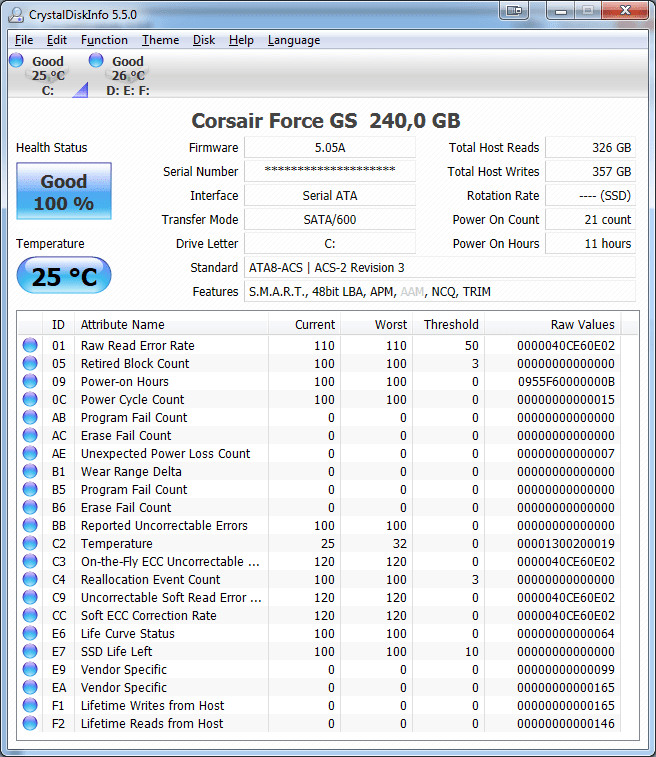Click the status orb for Unexpected Power Loss Count
The width and height of the screenshot is (656, 757).
30,453
